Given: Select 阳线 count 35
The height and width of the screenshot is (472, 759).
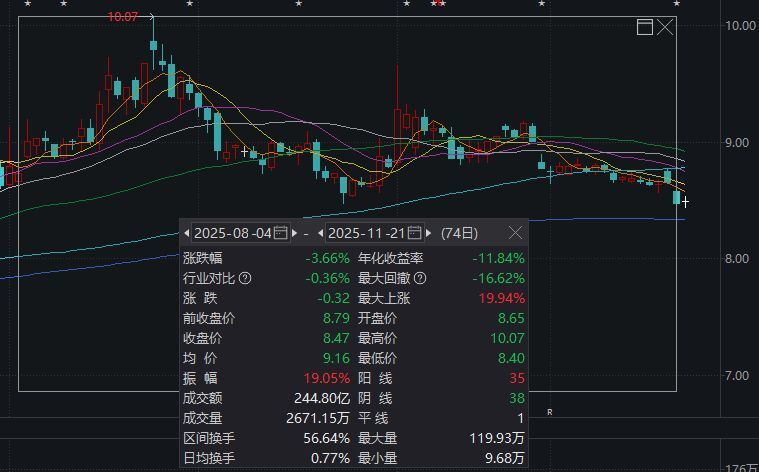Looking at the screenshot, I should point(517,378).
